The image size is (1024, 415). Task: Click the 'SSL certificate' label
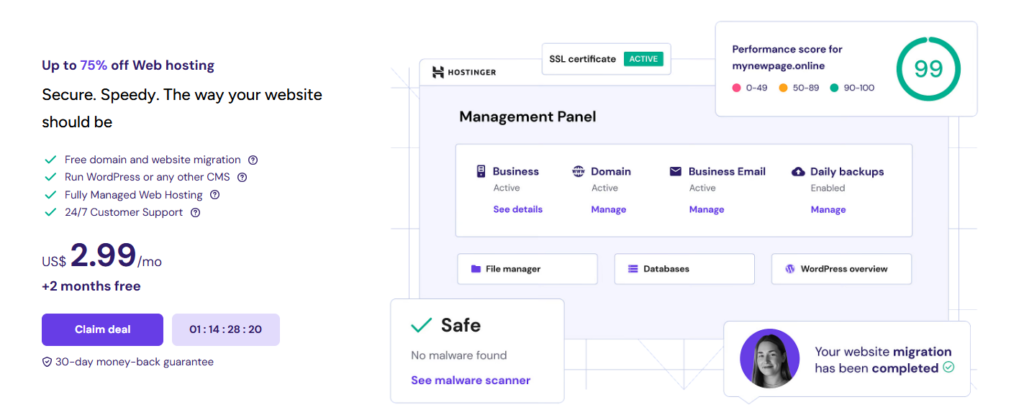click(x=583, y=59)
